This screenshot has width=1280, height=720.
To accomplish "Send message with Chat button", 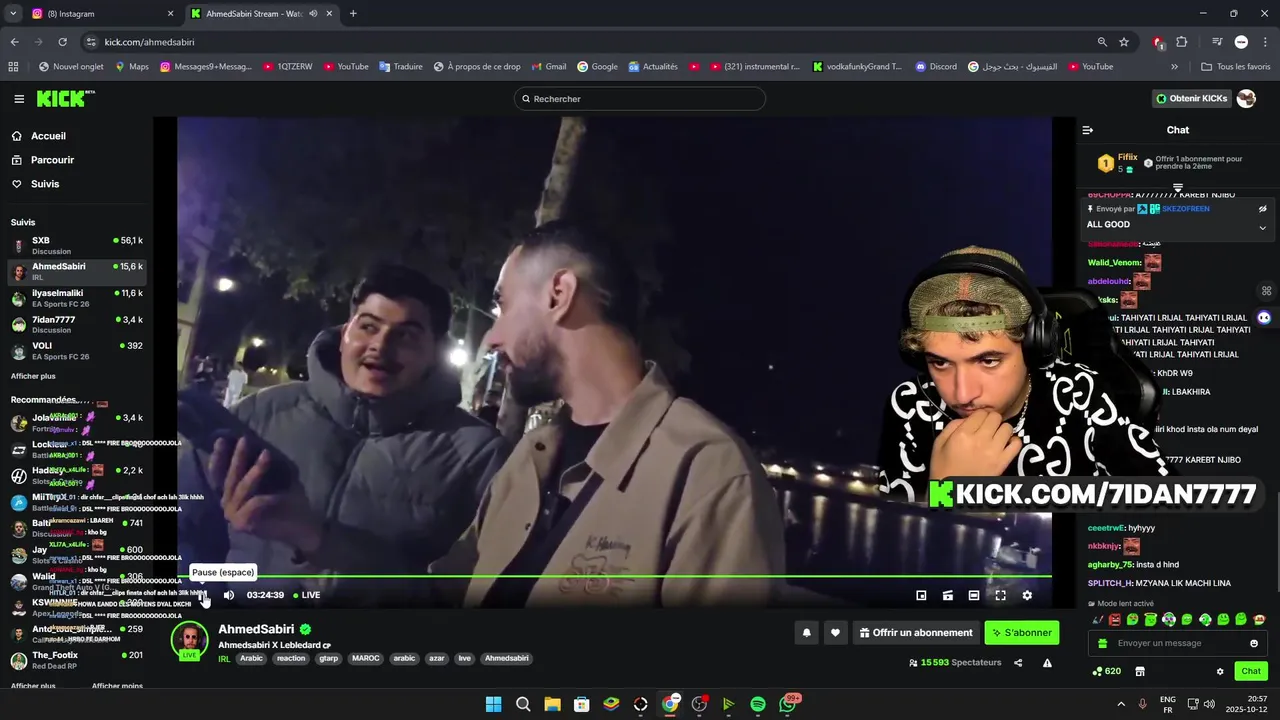I will point(1250,671).
